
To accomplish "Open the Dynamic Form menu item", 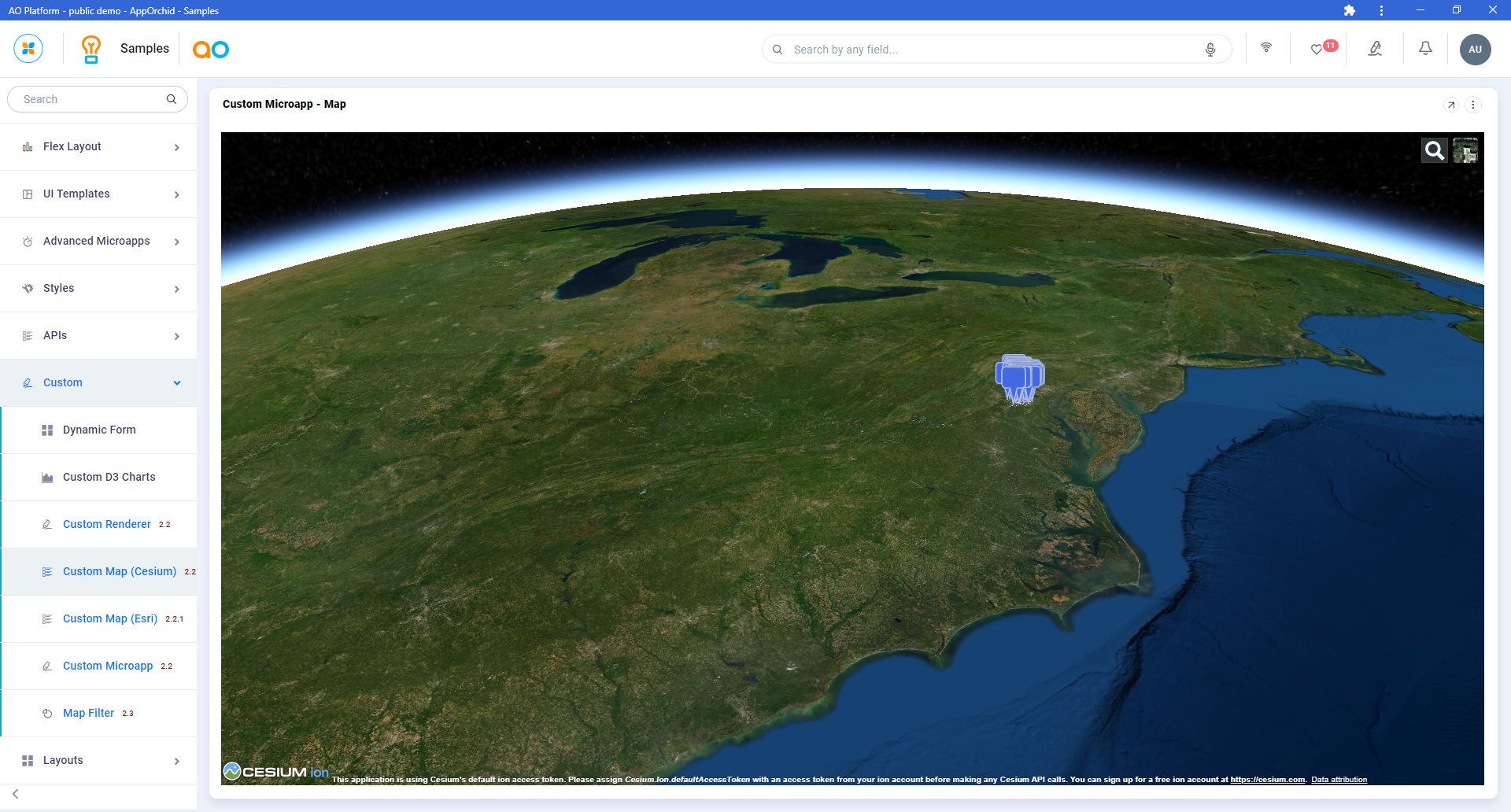I will point(99,430).
